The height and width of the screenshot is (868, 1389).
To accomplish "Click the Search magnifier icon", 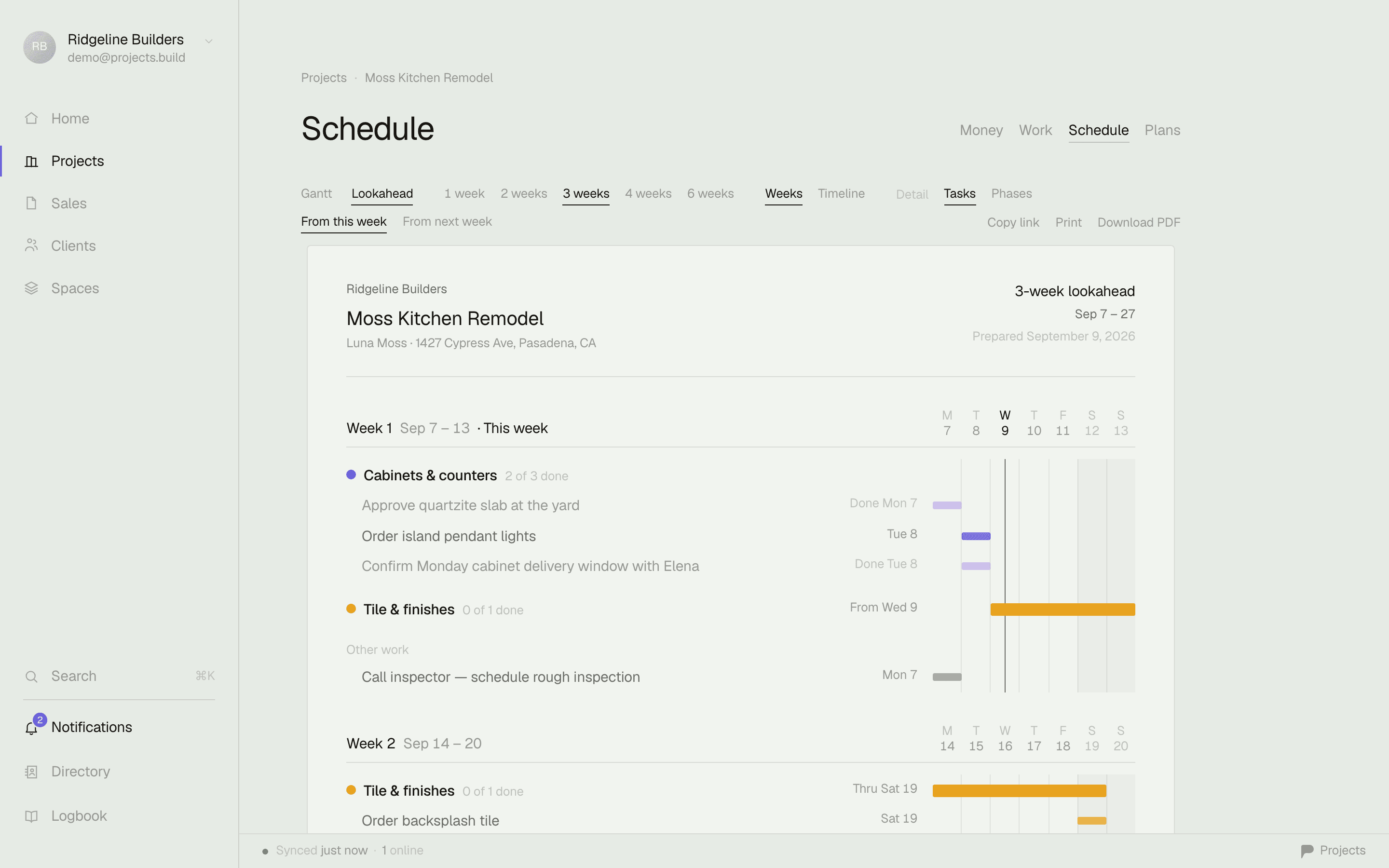I will 31,676.
